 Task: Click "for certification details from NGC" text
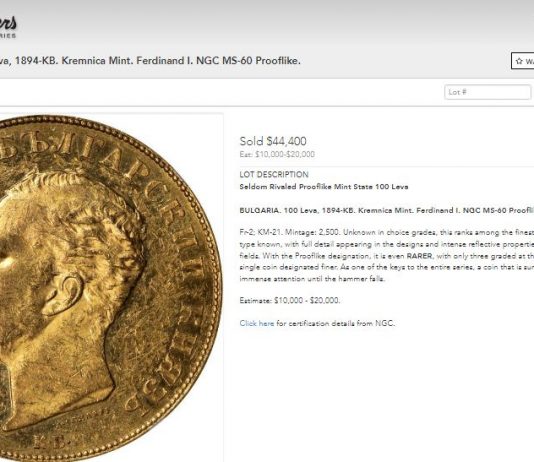coord(335,323)
